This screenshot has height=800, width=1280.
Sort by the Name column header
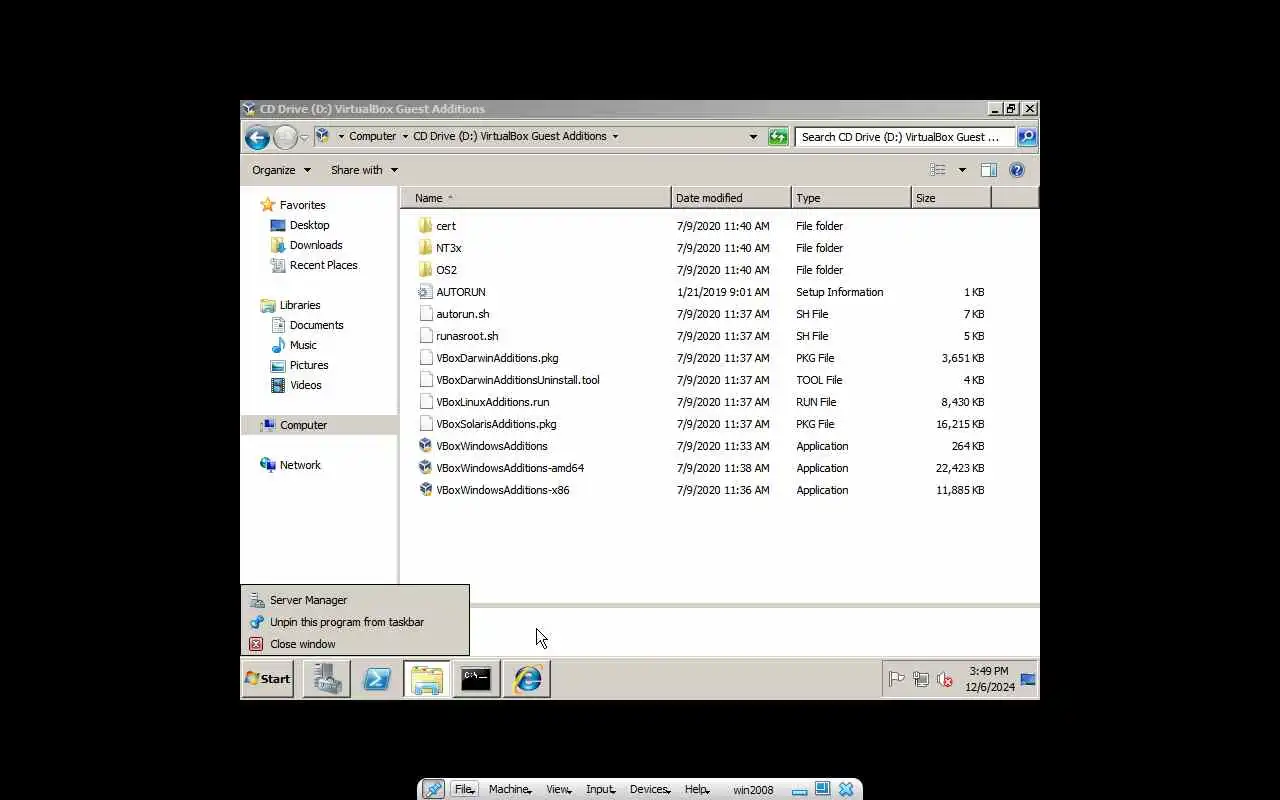tap(535, 198)
